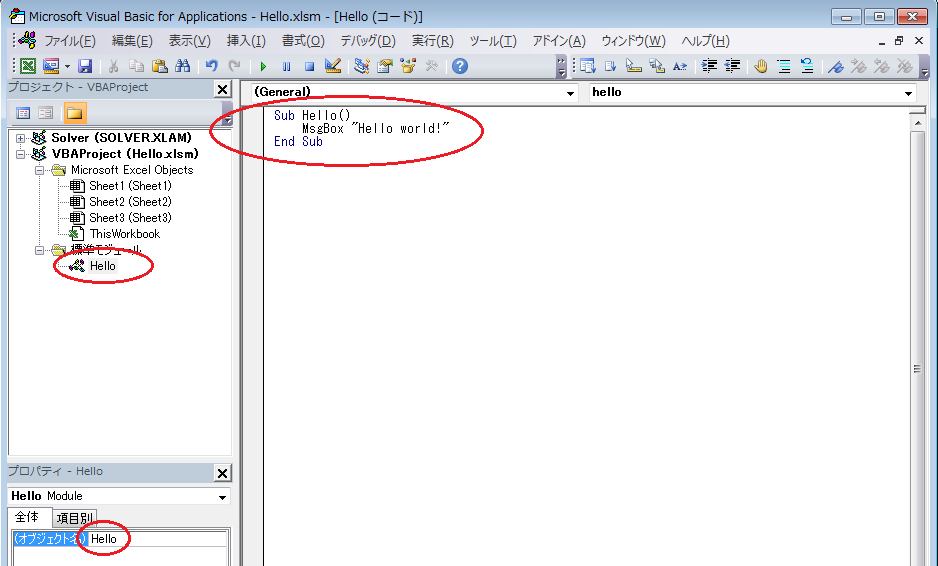Click the Copy icon in toolbar
Image resolution: width=938 pixels, height=566 pixels.
[x=136, y=66]
